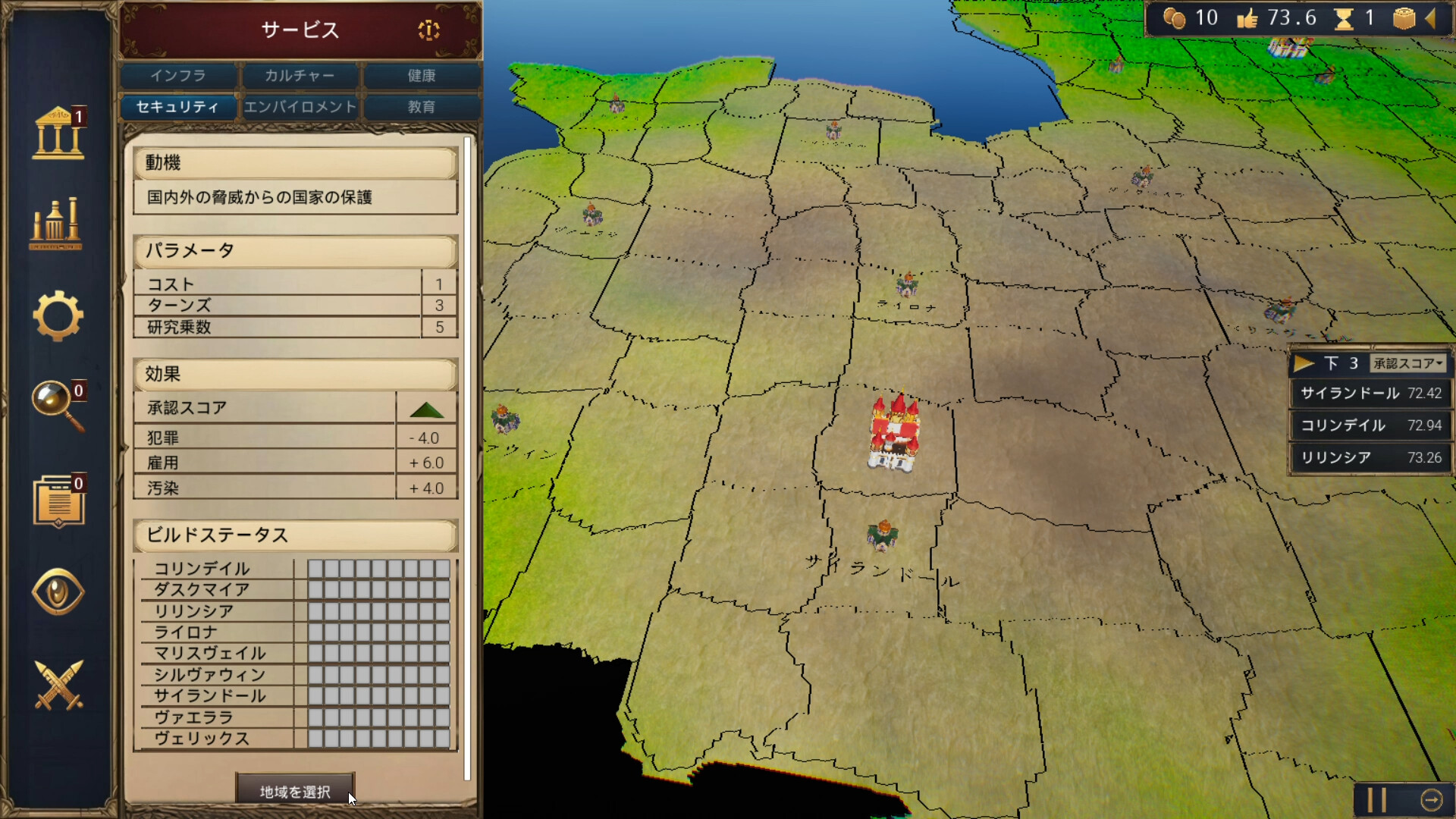Viewport: 1456px width, 819px height.
Task: Toggle the eye visibility sidebar icon
Action: pos(58,592)
